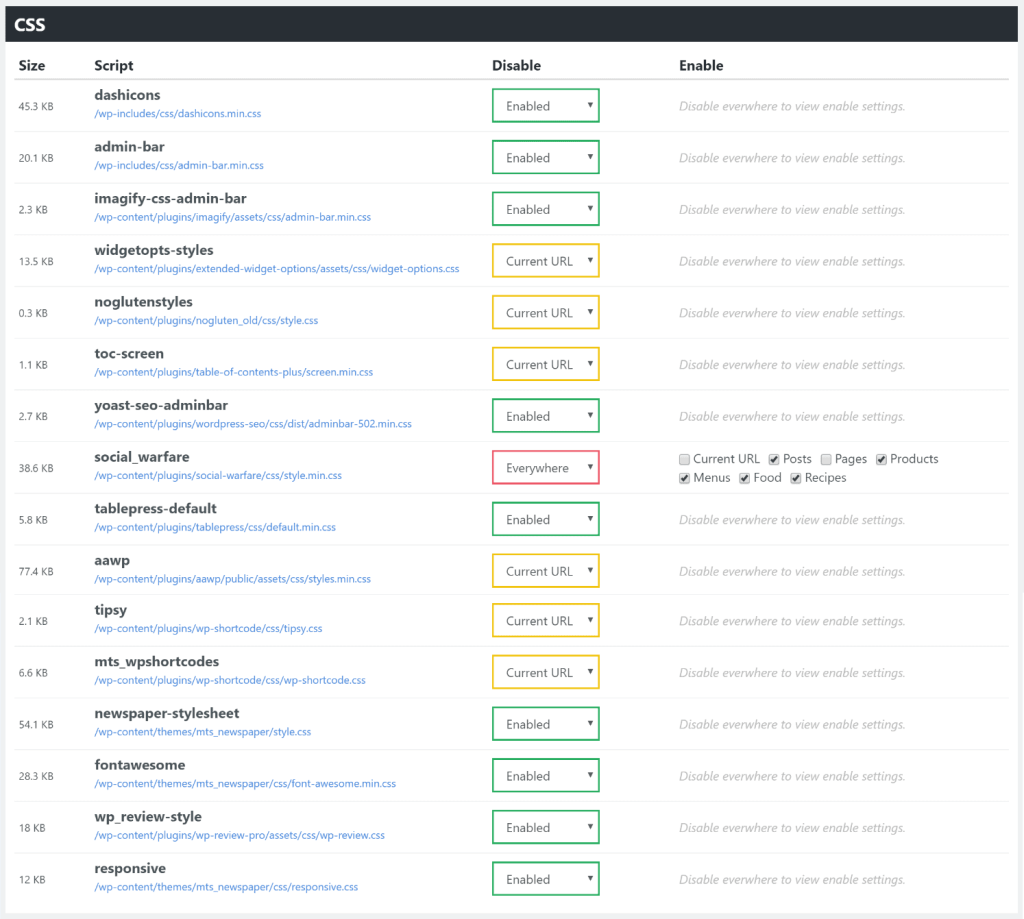Image resolution: width=1024 pixels, height=919 pixels.
Task: Open the adminbar-502.min.css link
Action: [x=253, y=423]
